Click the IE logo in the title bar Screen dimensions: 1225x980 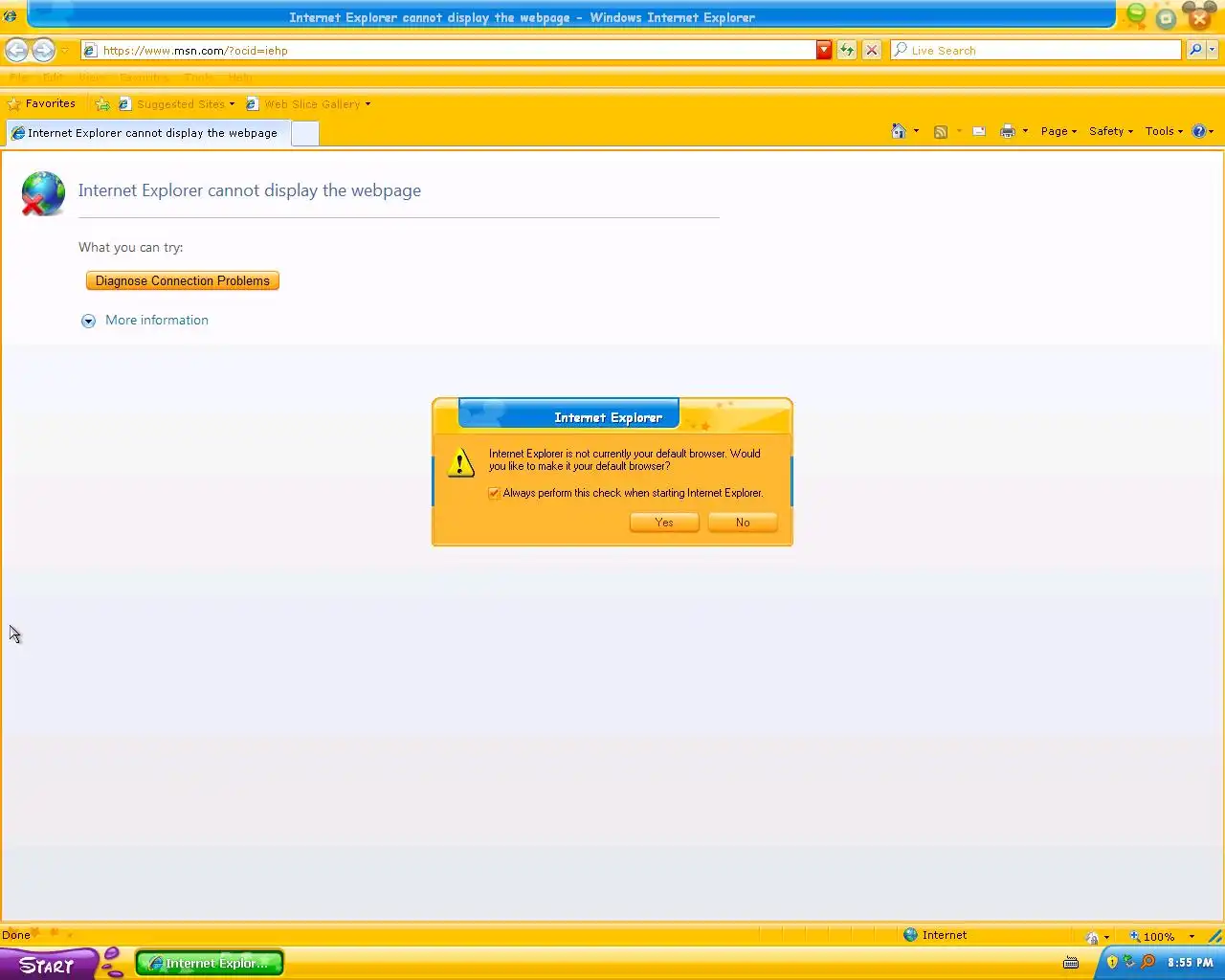tap(10, 16)
